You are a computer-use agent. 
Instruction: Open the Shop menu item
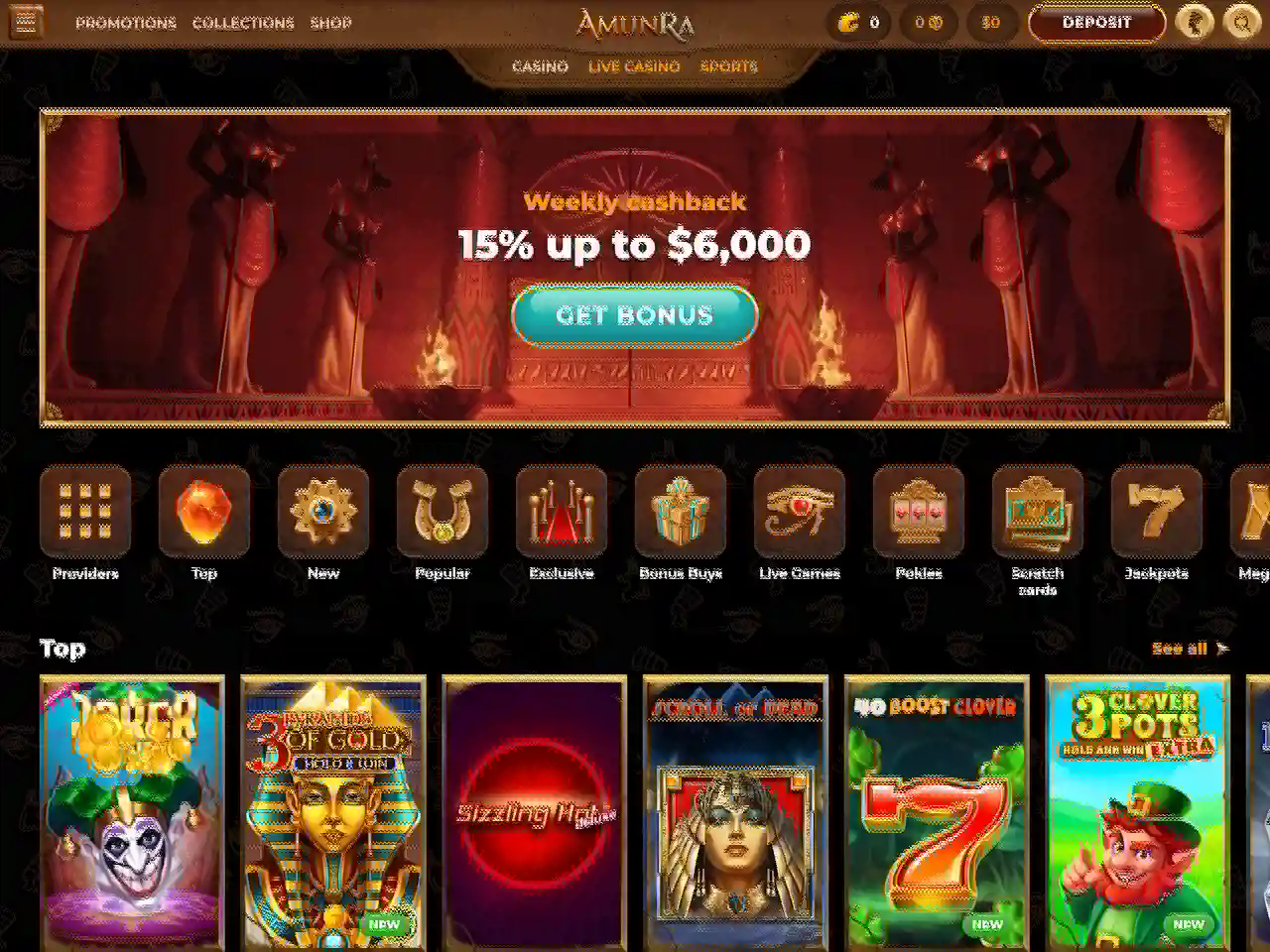(x=331, y=23)
